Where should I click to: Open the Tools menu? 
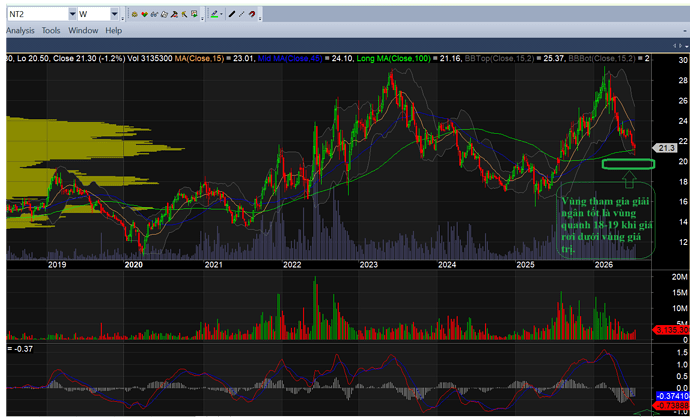[x=51, y=30]
